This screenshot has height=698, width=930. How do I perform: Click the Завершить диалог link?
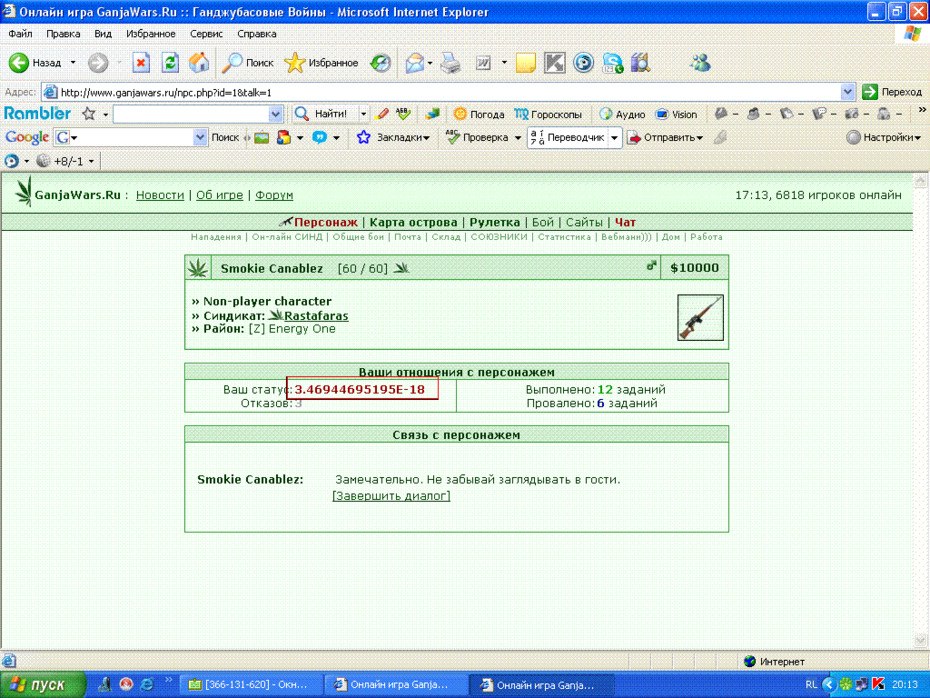click(391, 495)
